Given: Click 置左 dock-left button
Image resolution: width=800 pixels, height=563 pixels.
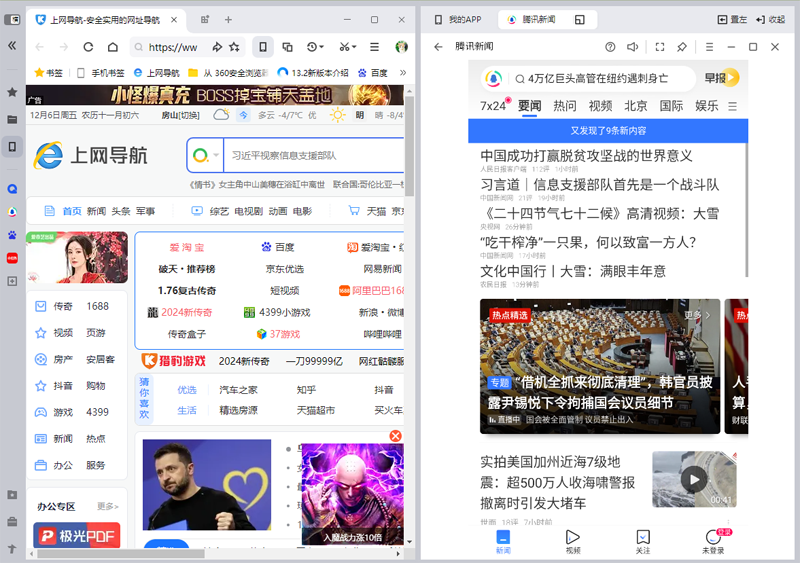Looking at the screenshot, I should [x=732, y=19].
